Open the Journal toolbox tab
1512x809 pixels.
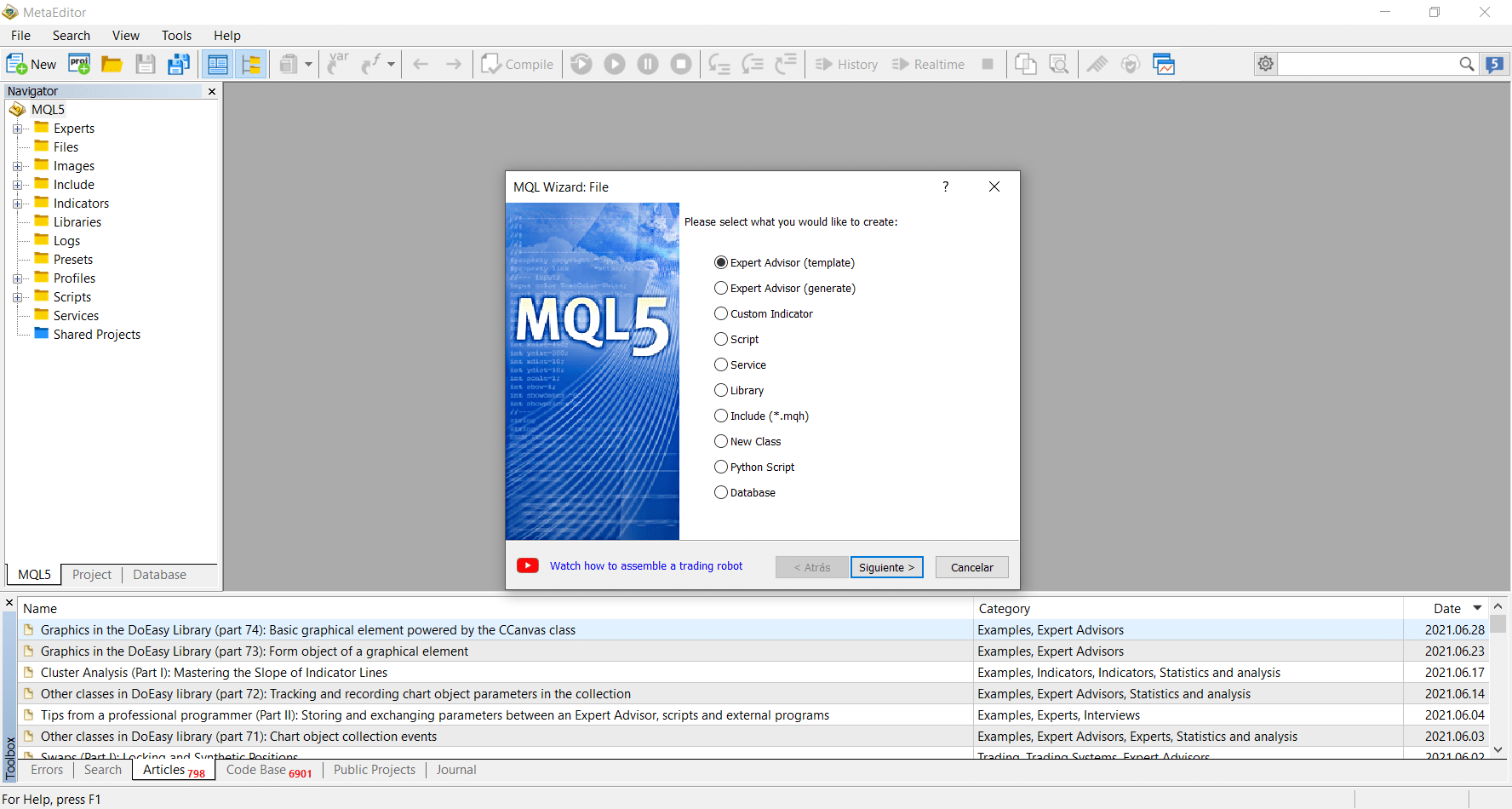point(456,770)
